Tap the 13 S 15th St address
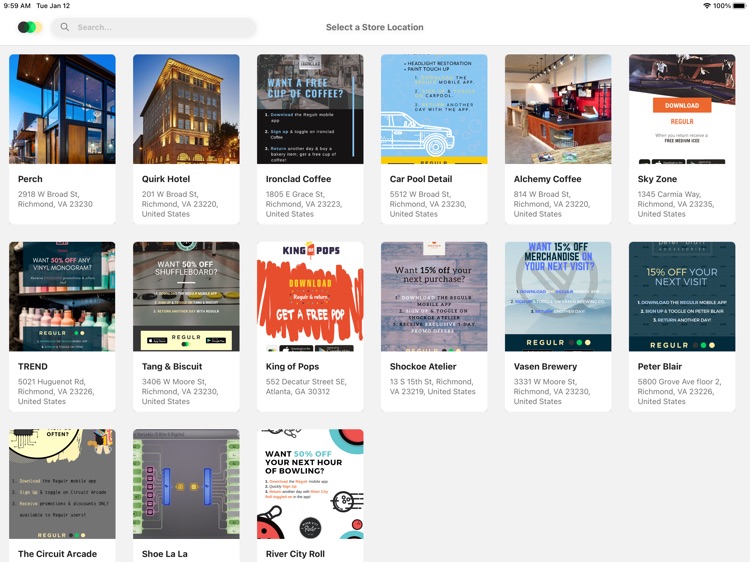The height and width of the screenshot is (562, 750). point(432,386)
